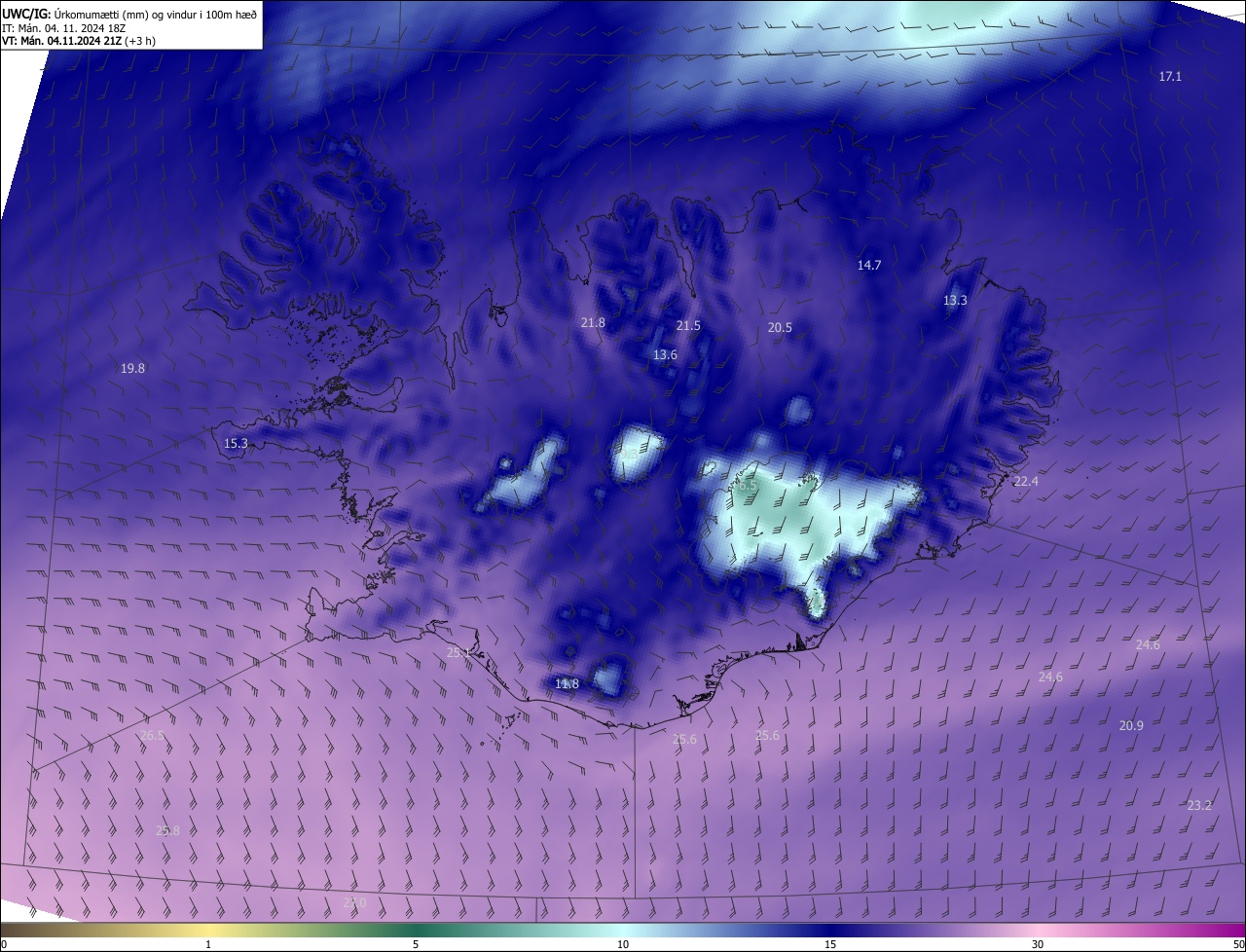Click the 25.1 value label
Image resolution: width=1246 pixels, height=952 pixels.
click(458, 653)
